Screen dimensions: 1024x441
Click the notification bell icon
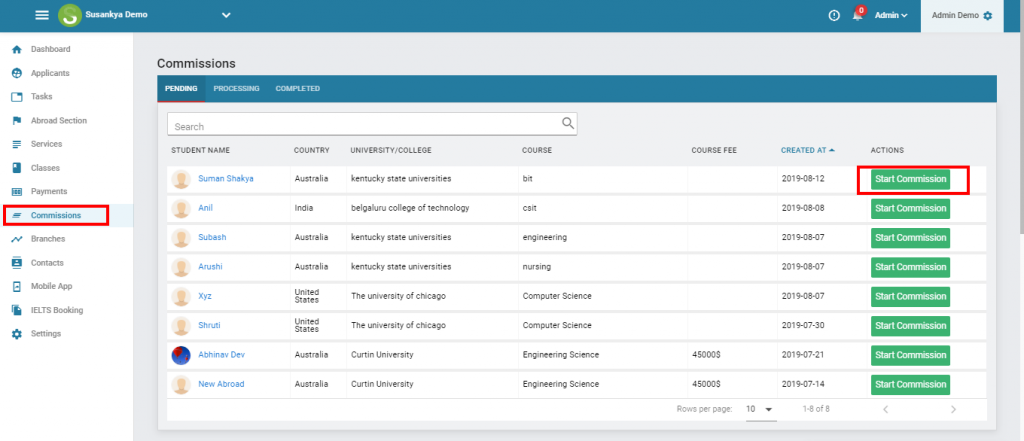point(857,16)
